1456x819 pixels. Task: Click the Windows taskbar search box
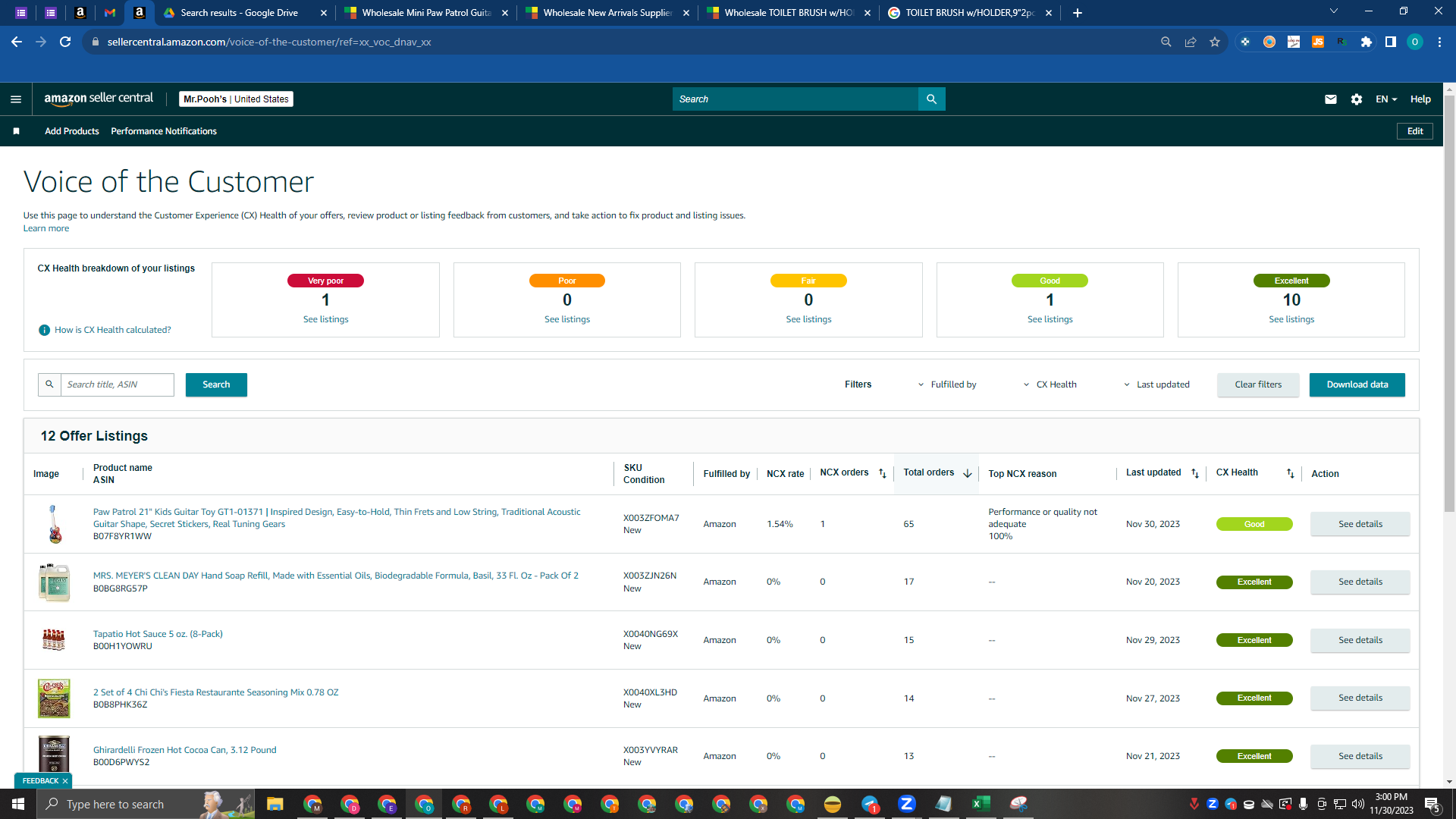tap(146, 804)
